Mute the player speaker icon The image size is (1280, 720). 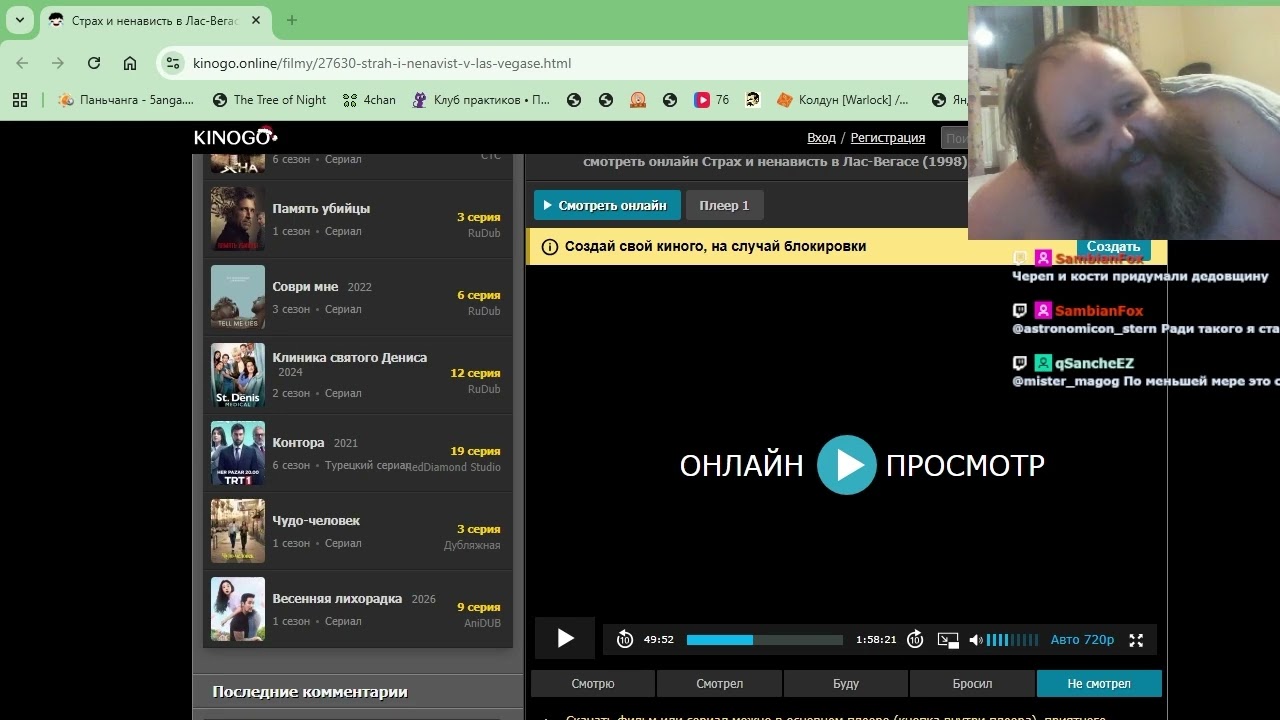click(976, 640)
